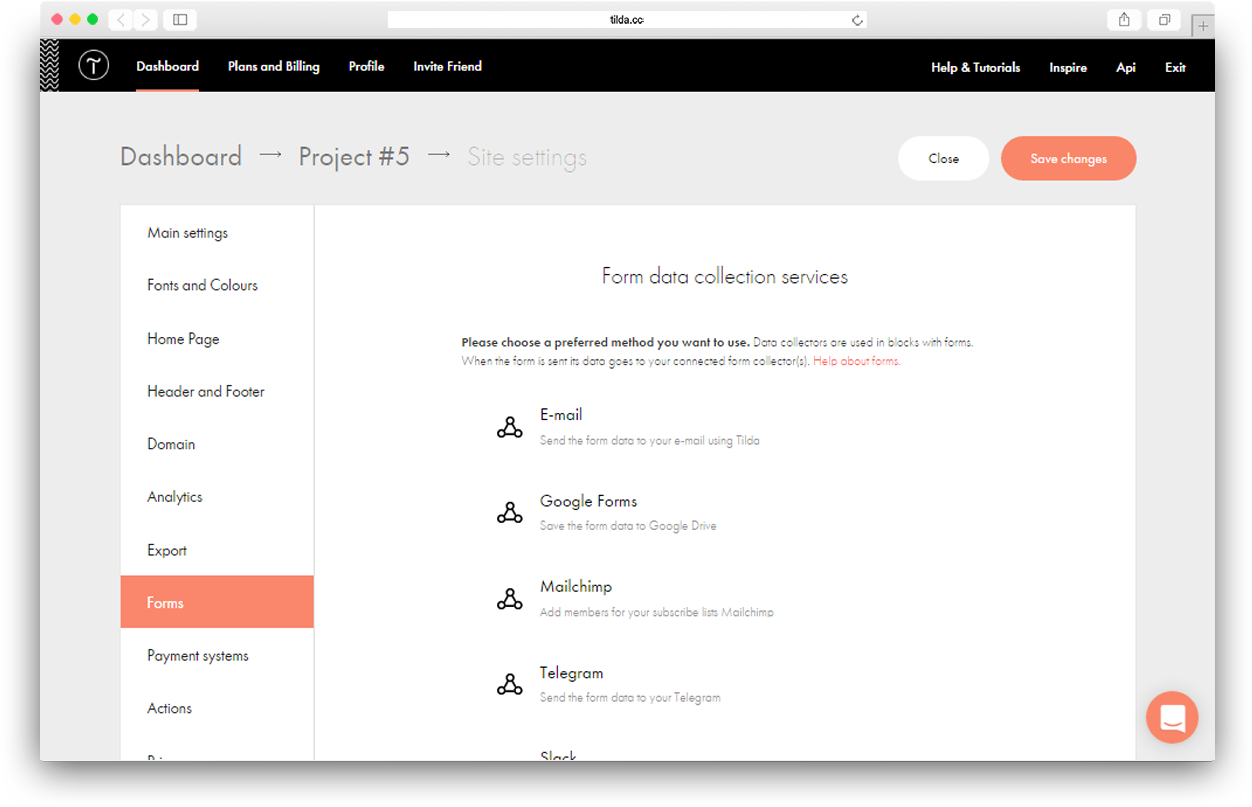This screenshot has height=807, width=1252.
Task: Open the browser tab overview icon
Action: tap(1162, 19)
